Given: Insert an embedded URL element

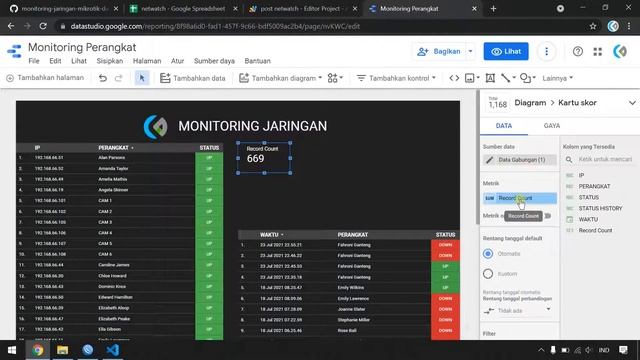Looking at the screenshot, I should (x=454, y=78).
